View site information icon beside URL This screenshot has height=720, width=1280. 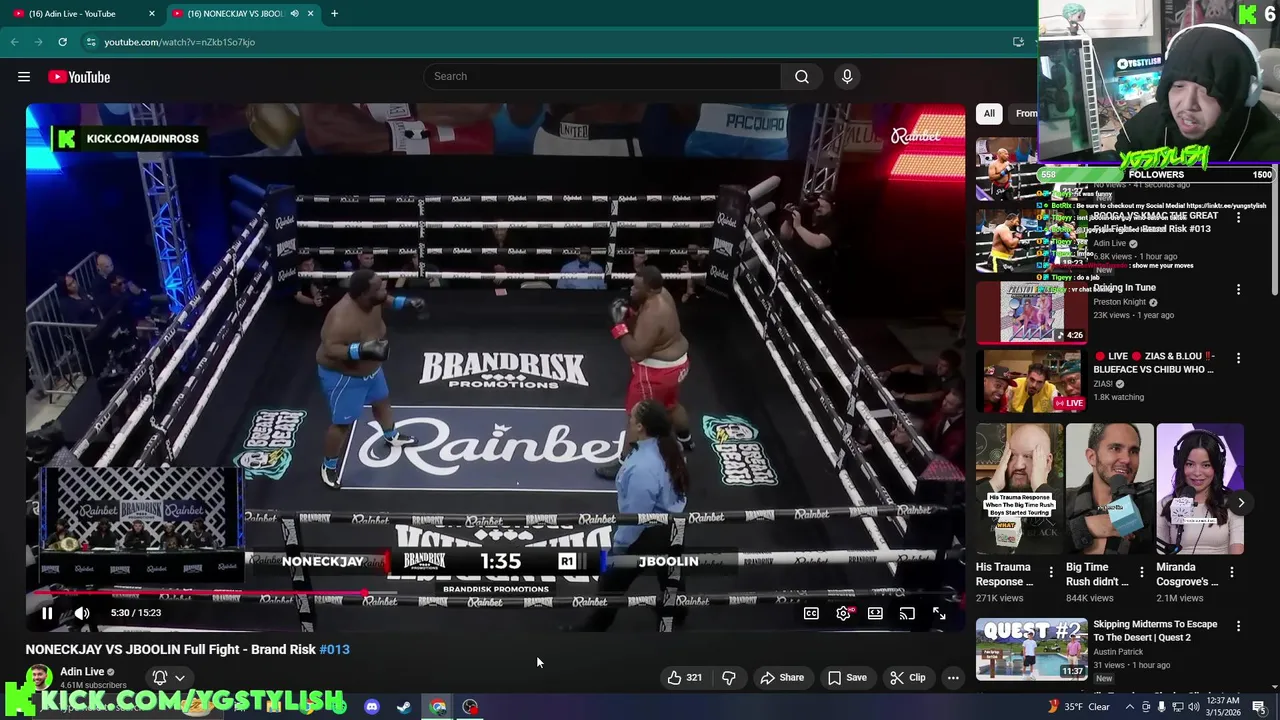(x=91, y=42)
